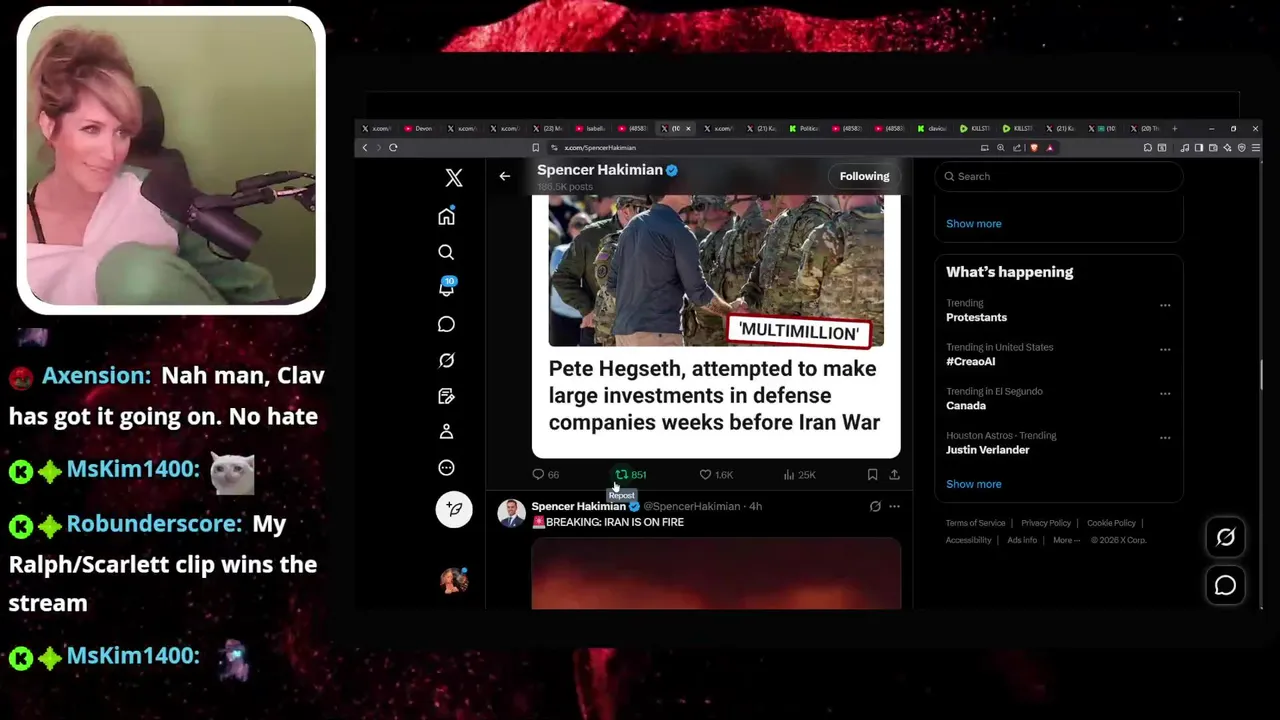The height and width of the screenshot is (720, 1280).
Task: Open floating Grok button at bottom right
Action: coord(1225,538)
